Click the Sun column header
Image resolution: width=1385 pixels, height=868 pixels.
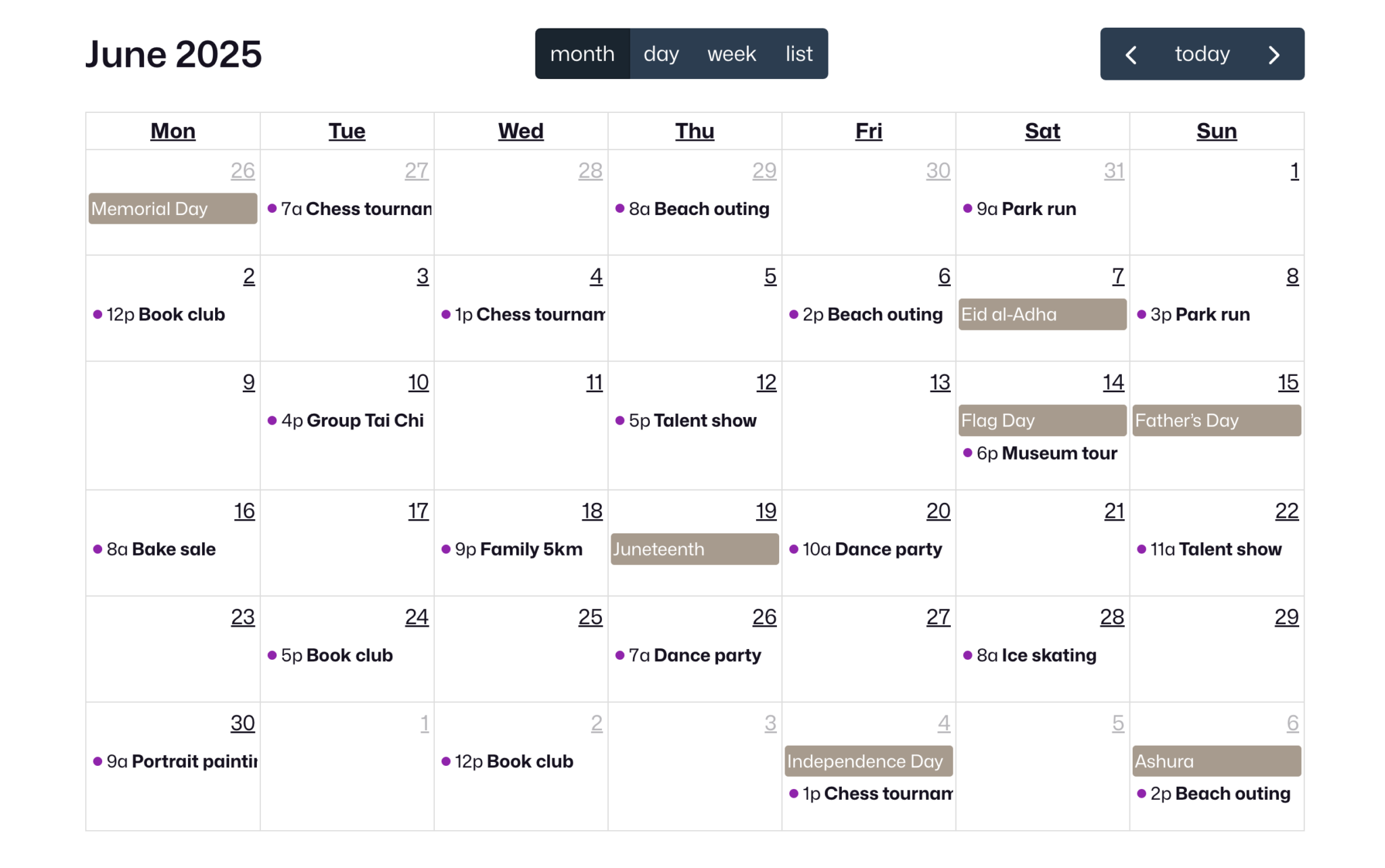pyautogui.click(x=1216, y=131)
